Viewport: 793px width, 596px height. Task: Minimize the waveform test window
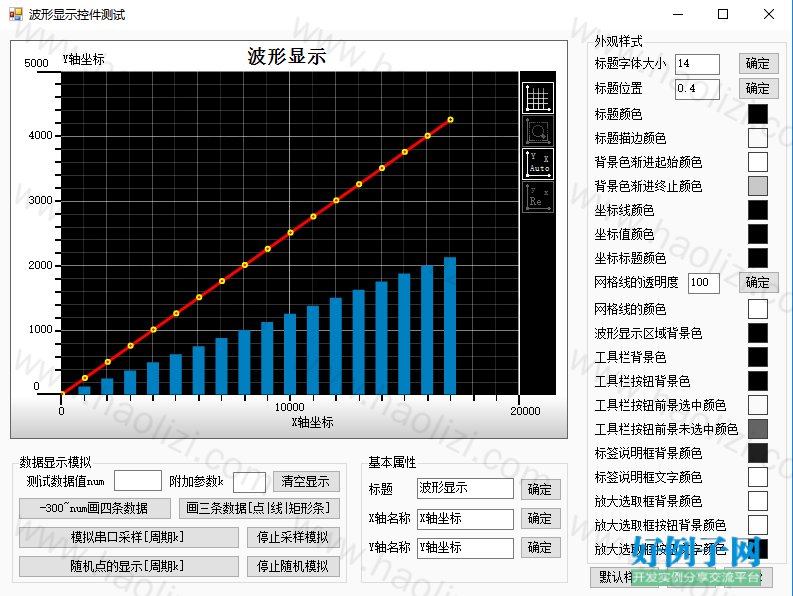[678, 14]
